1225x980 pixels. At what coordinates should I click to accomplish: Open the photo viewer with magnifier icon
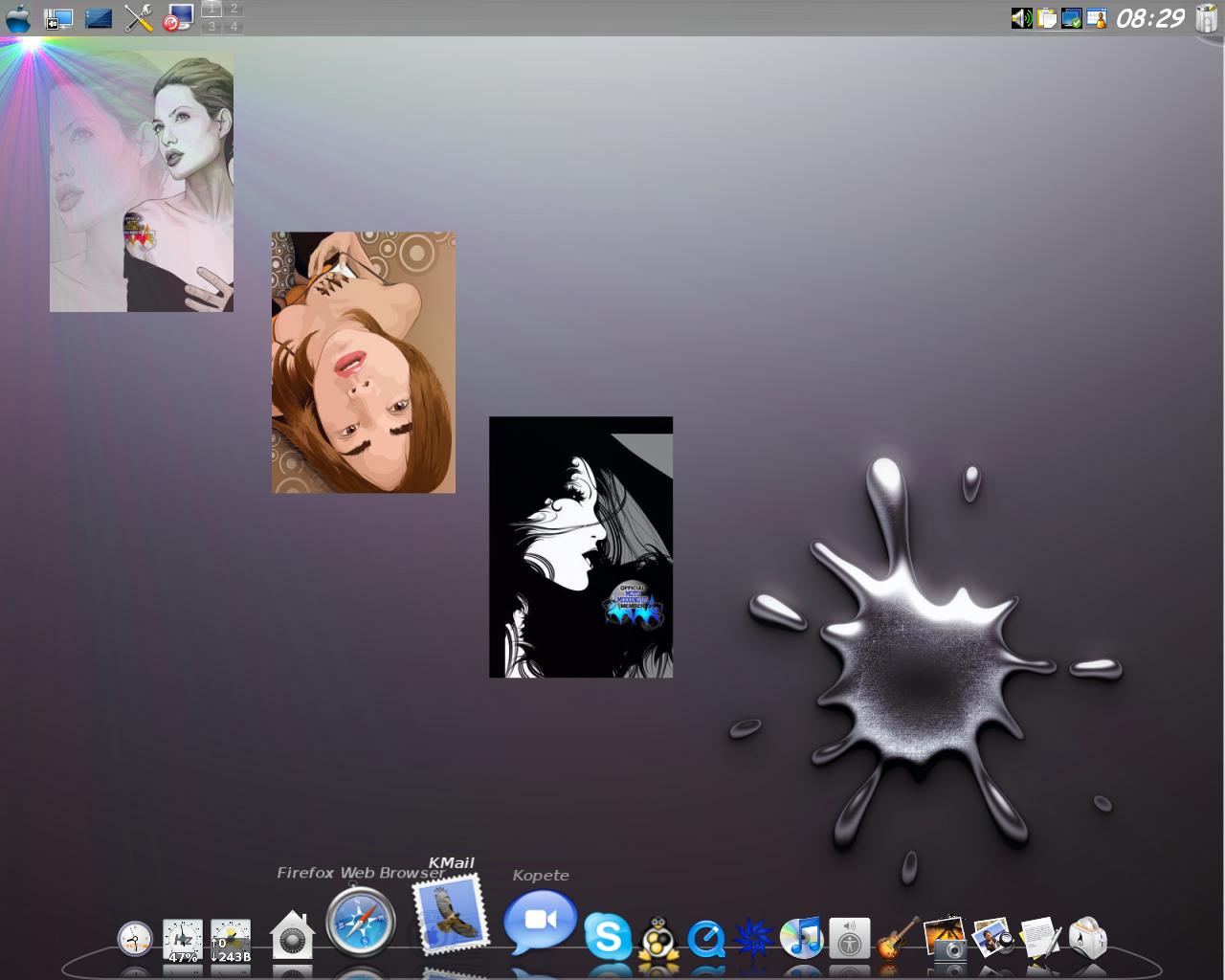tap(993, 937)
